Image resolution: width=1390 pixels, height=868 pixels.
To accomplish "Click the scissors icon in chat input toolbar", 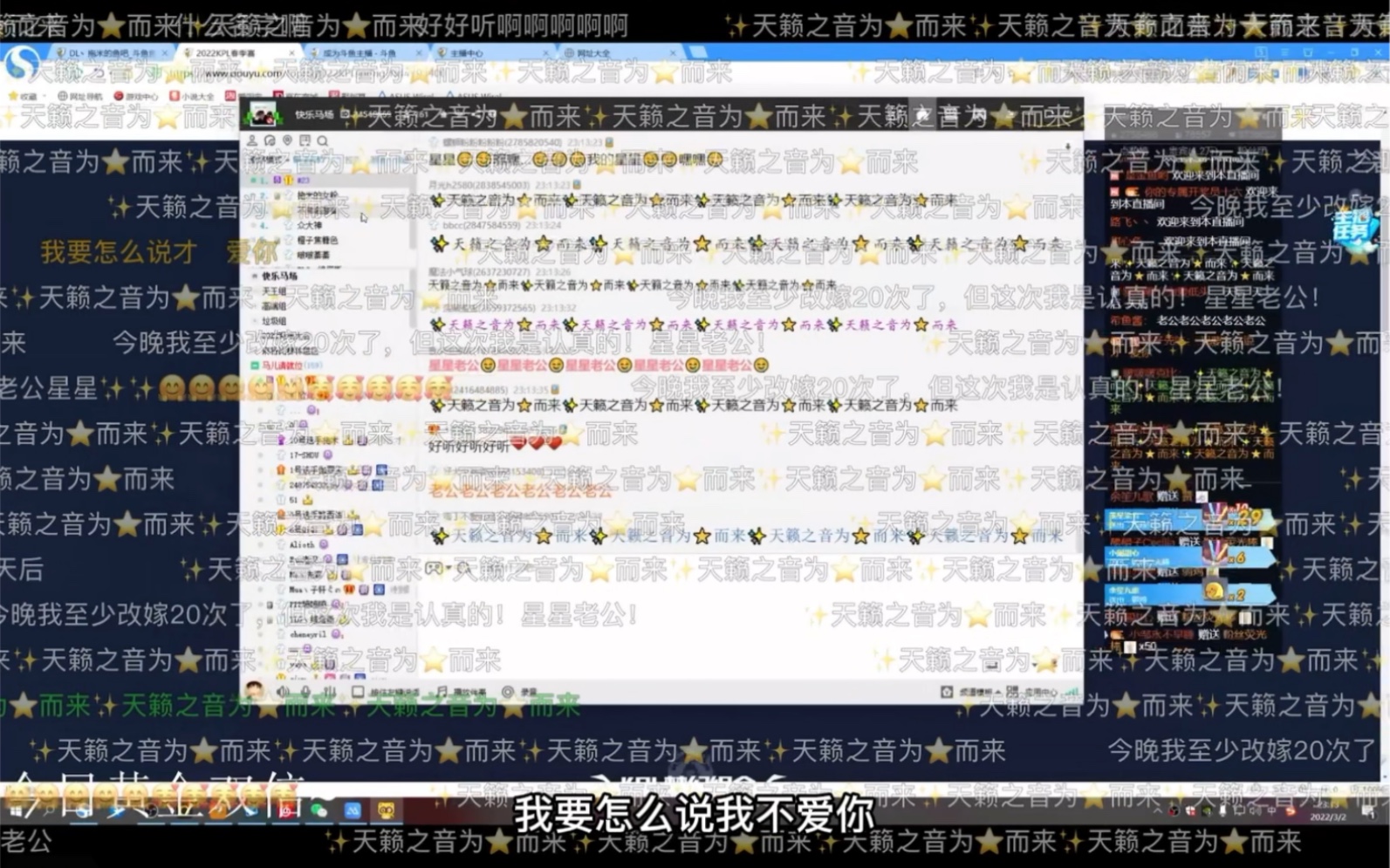I will point(464,568).
